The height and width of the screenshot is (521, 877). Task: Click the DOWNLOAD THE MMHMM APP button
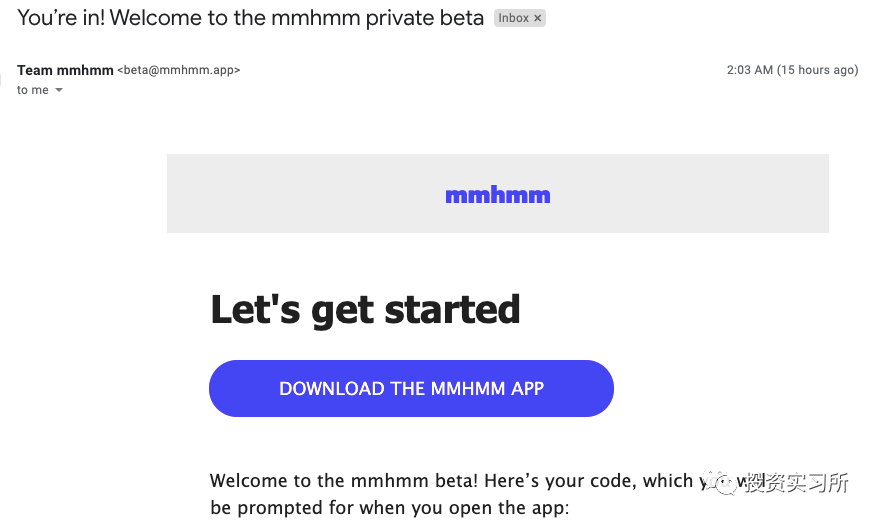coord(411,389)
